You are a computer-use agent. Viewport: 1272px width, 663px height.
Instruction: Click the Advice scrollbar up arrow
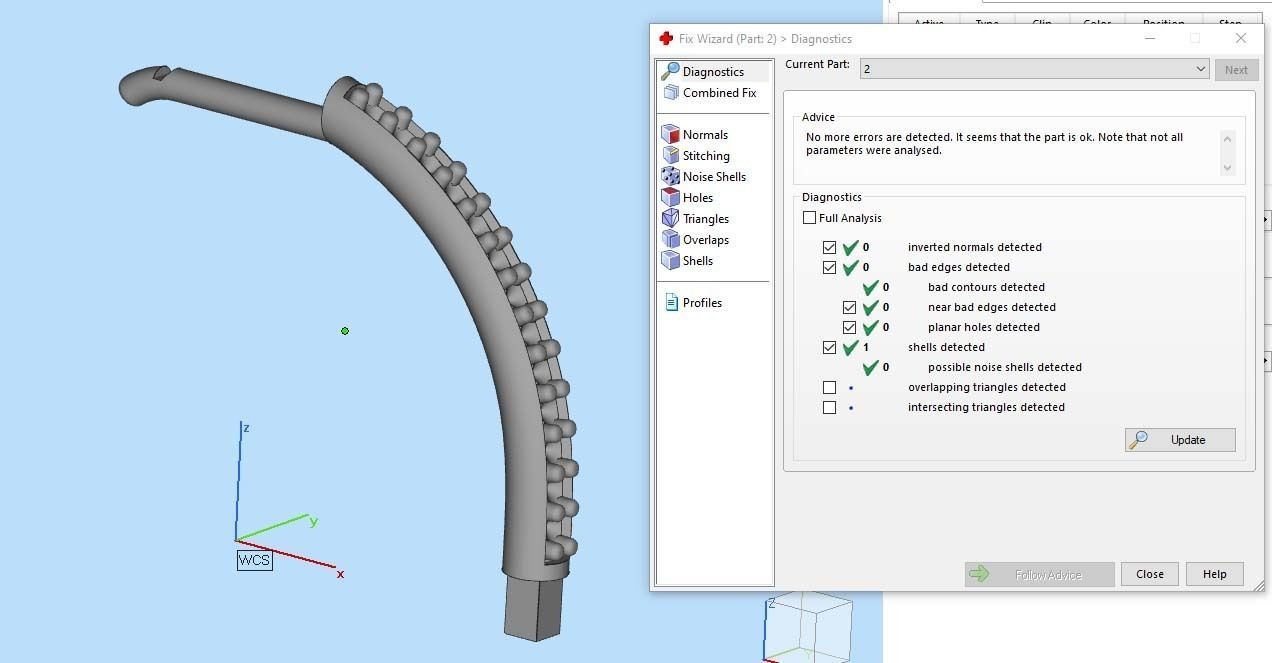click(1228, 139)
